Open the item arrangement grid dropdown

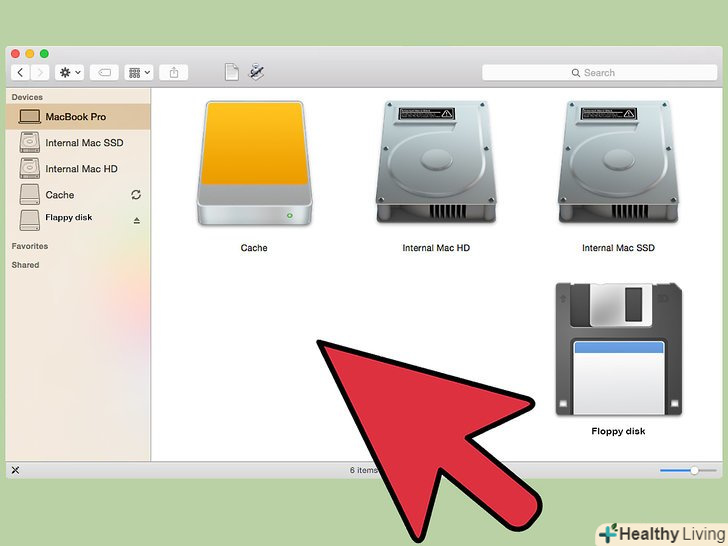139,72
